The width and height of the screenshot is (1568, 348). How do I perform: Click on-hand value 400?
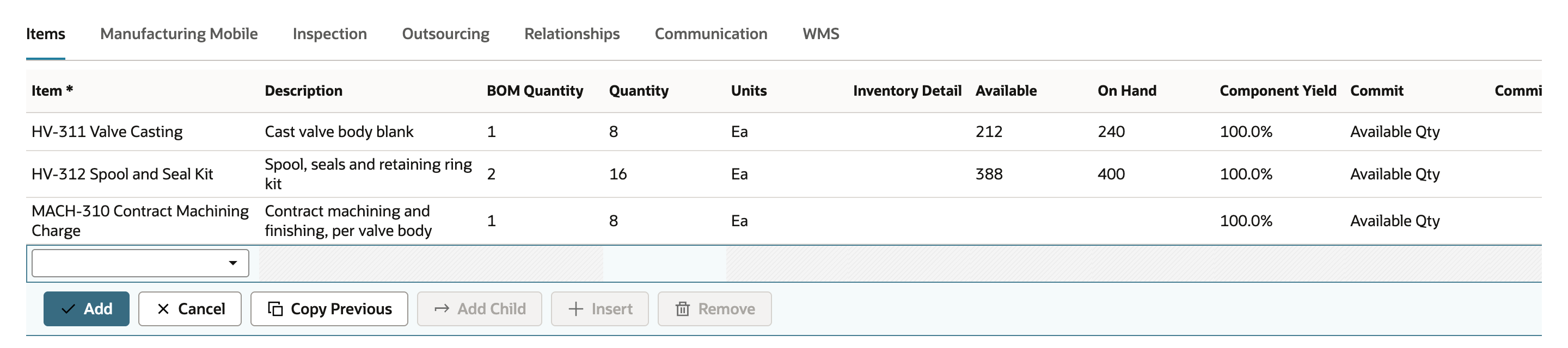pos(1111,175)
